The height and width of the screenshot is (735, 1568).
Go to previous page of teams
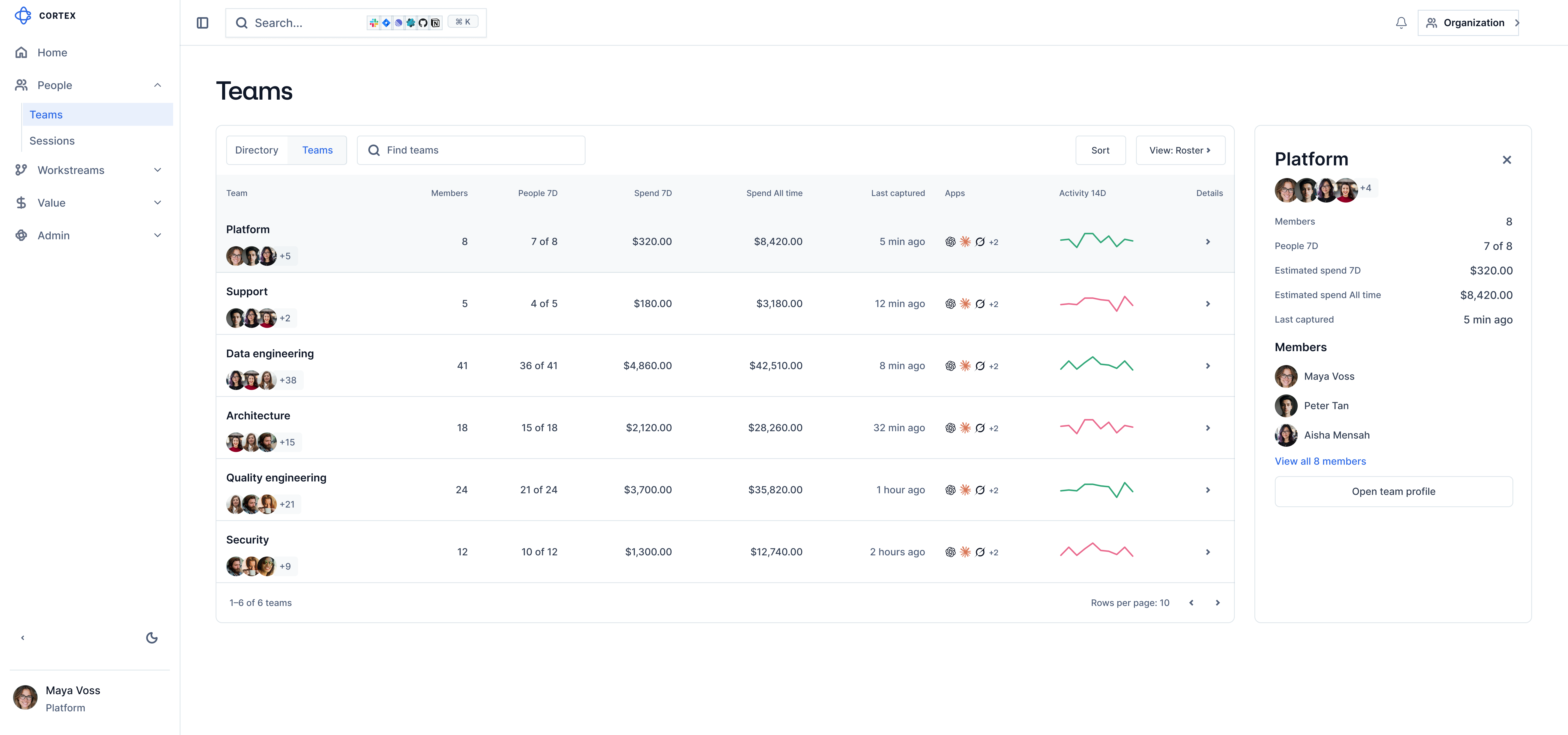click(x=1191, y=602)
